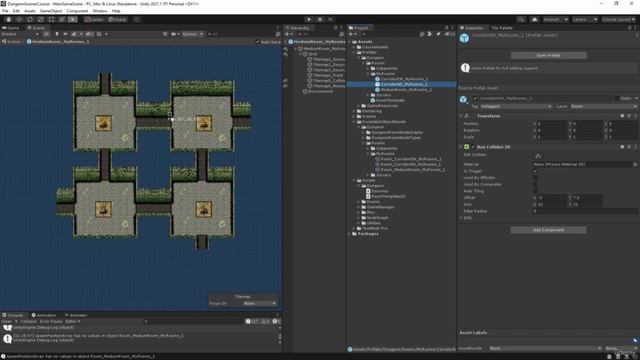Viewport: 640px width, 360px height.
Task: Click the Step frame button
Action: click(x=331, y=19)
